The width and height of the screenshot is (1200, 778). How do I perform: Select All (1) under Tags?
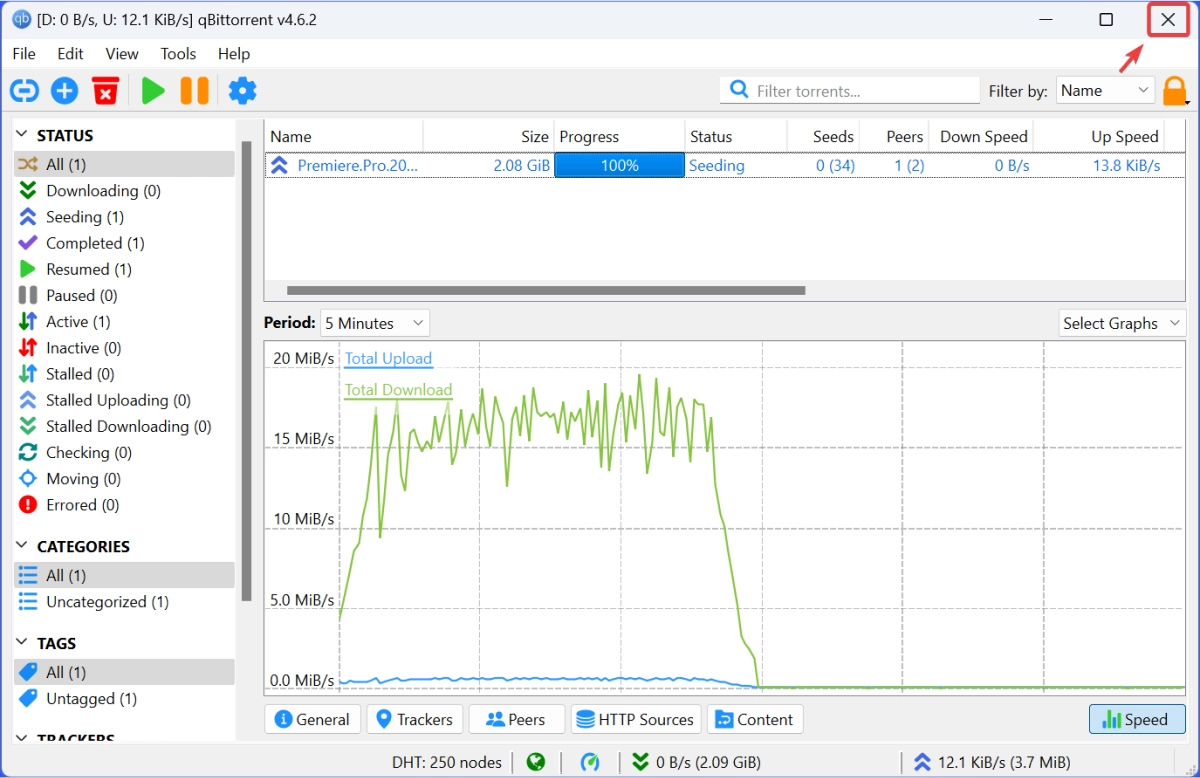124,672
